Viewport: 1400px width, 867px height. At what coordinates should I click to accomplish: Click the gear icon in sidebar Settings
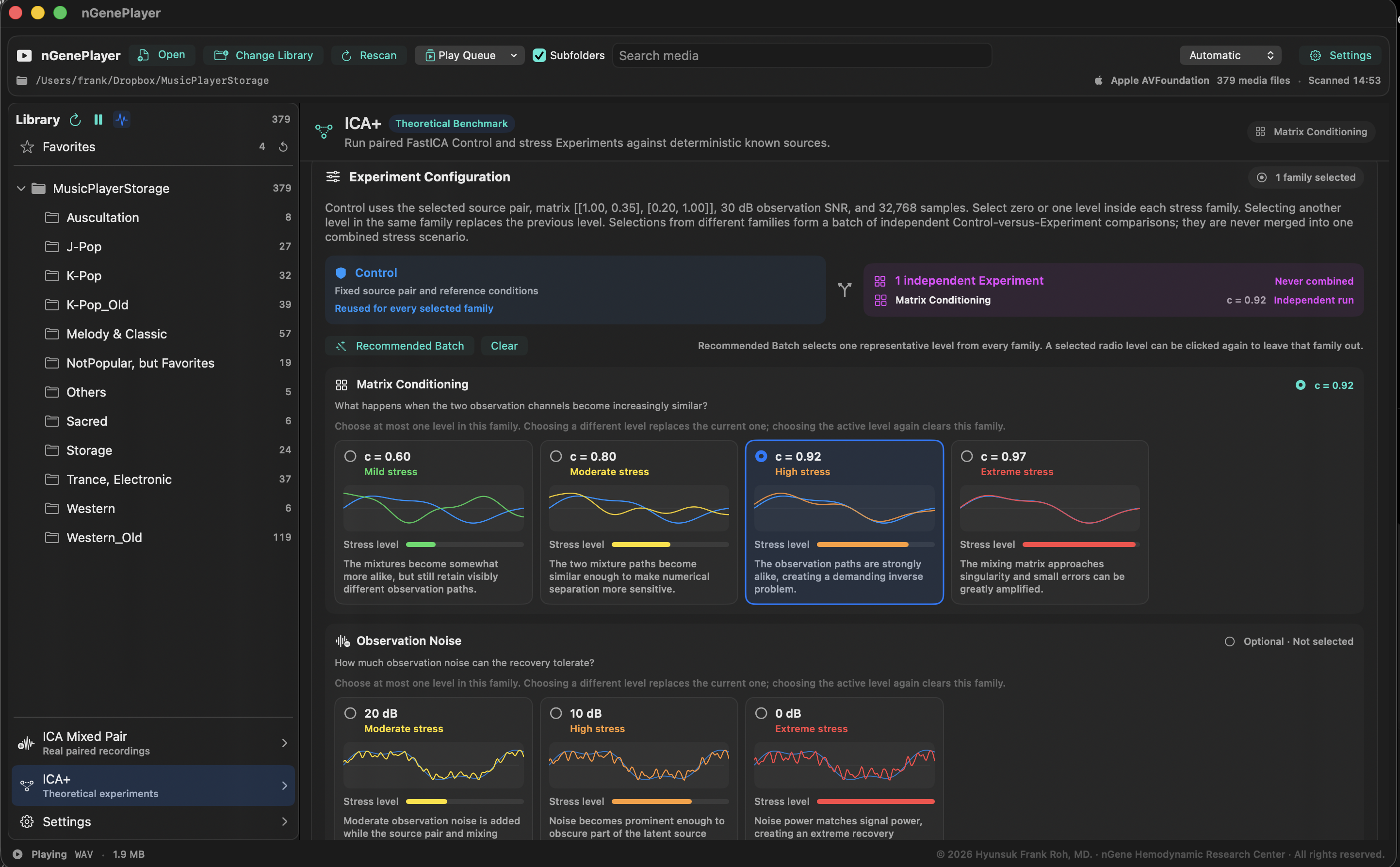point(27,822)
